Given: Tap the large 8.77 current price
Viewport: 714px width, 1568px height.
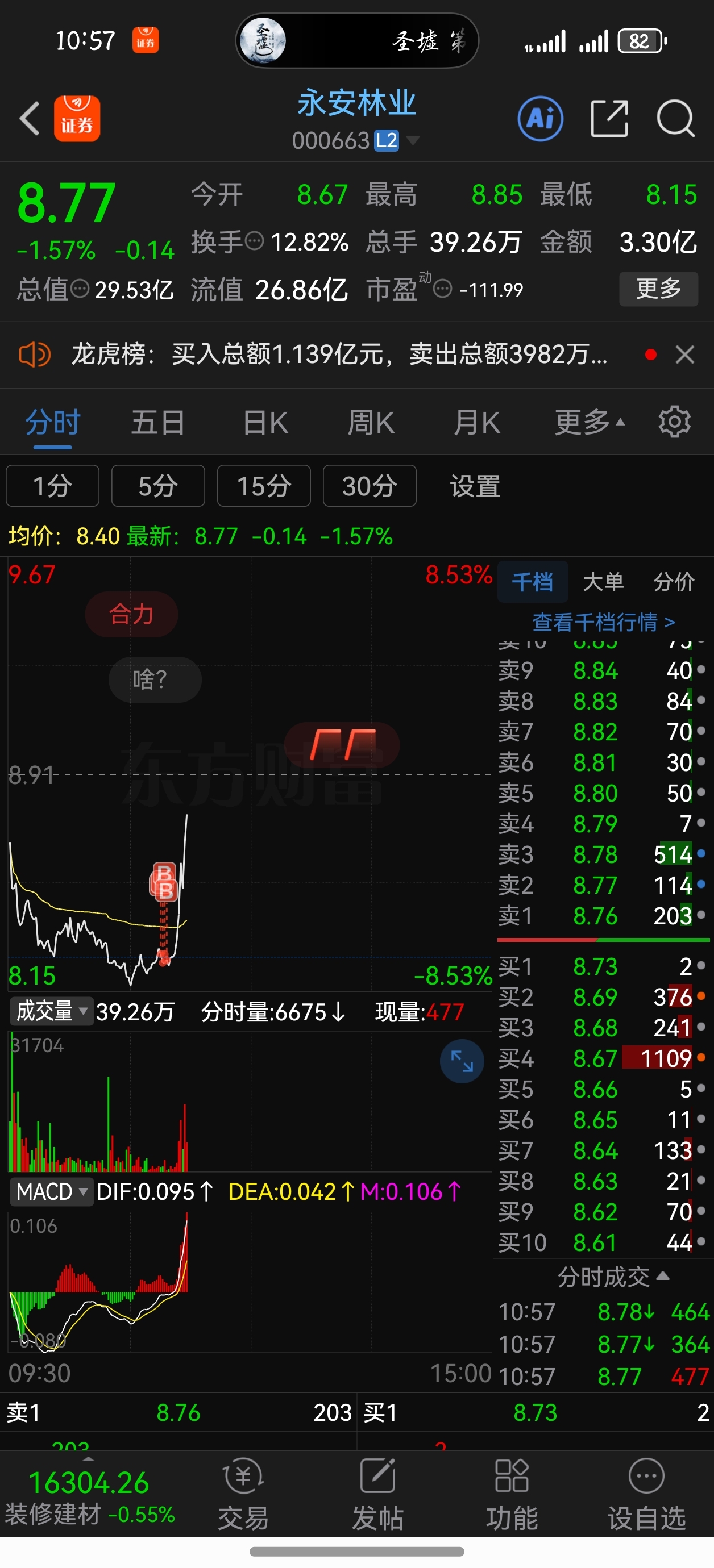Looking at the screenshot, I should click(x=66, y=202).
